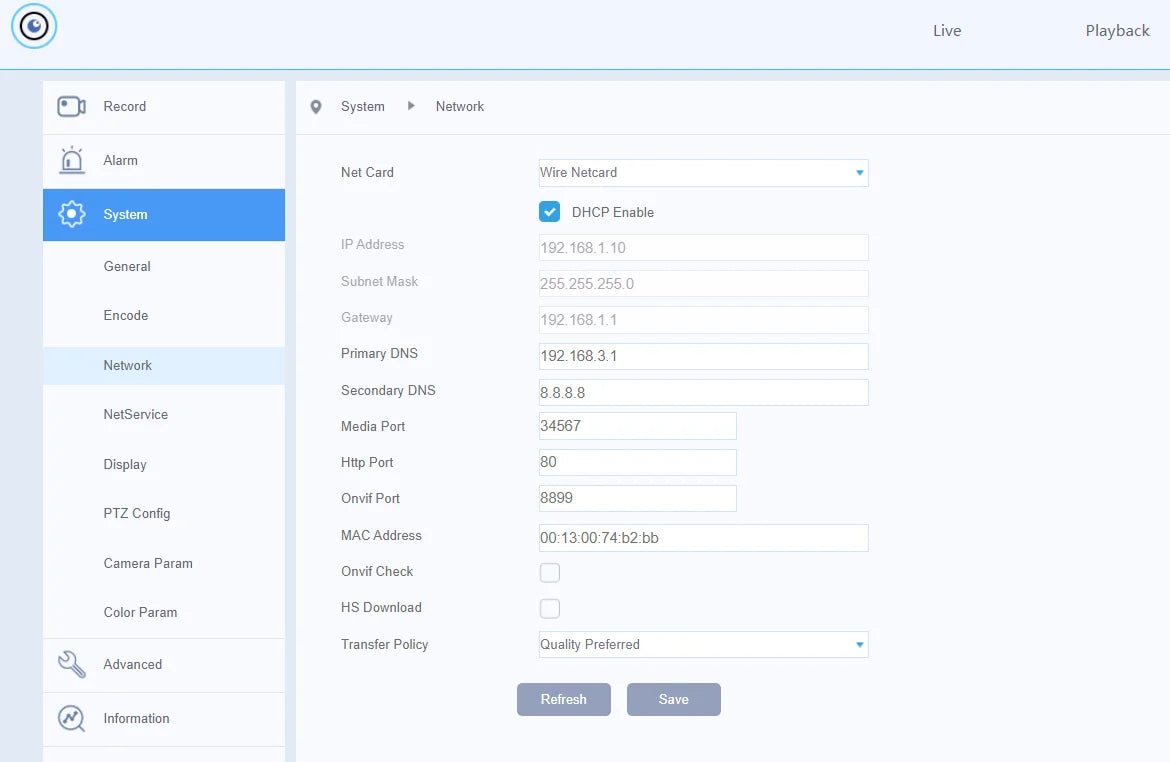Click the Information chart magnifier icon

point(72,719)
